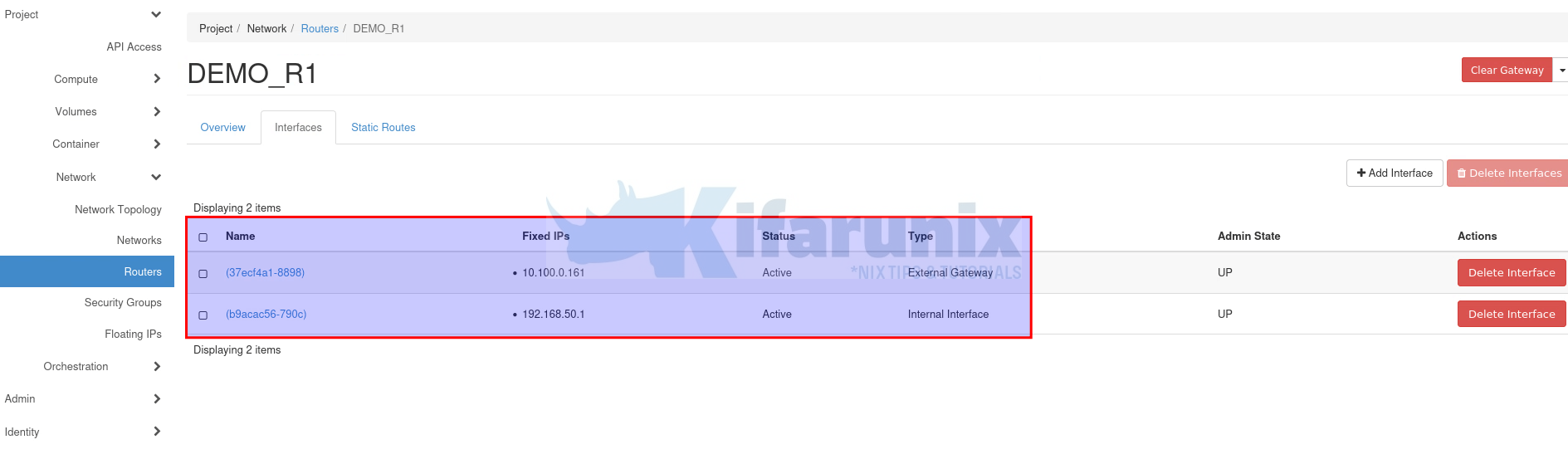This screenshot has height=459, width=1568.
Task: Expand the Container section chevron
Action: click(x=157, y=144)
